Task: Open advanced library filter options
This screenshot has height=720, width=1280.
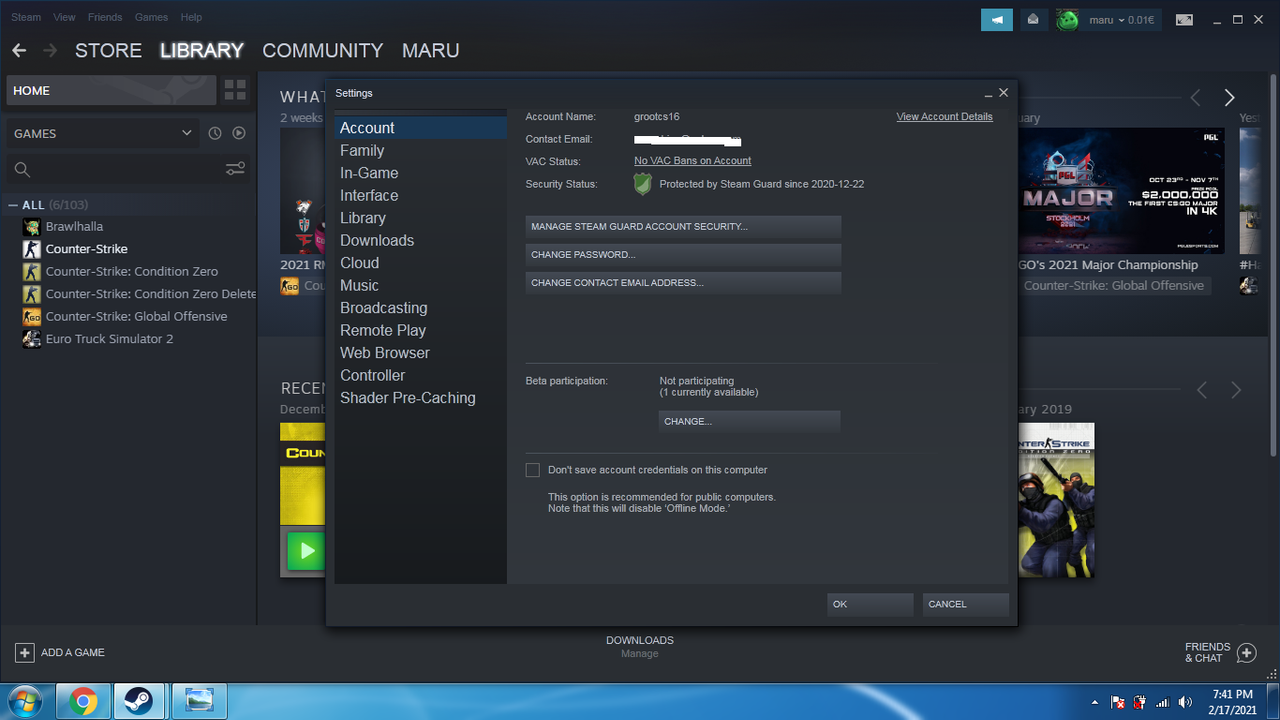Action: click(235, 168)
